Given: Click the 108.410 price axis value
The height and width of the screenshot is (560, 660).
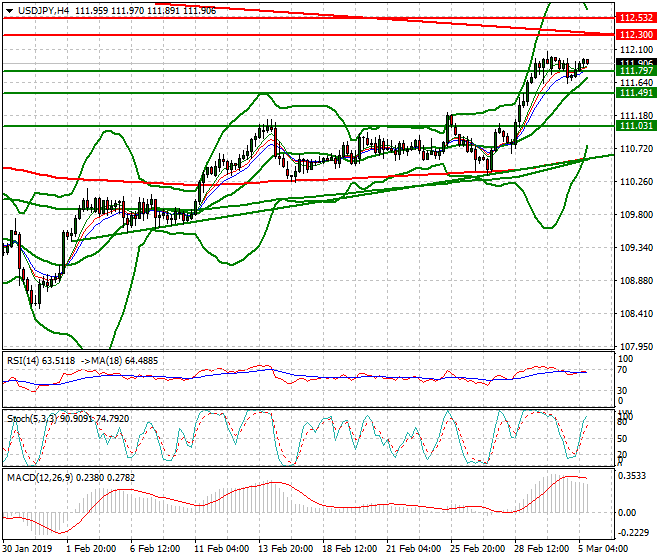Looking at the screenshot, I should 636,313.
